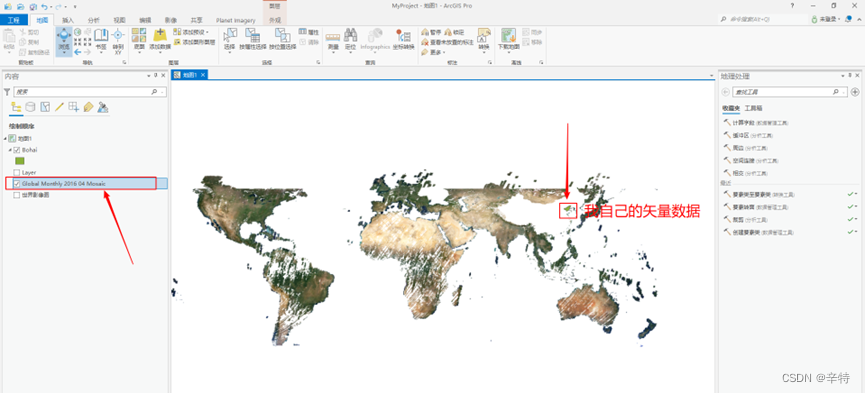Open Select By Attributes (按属性选择)

(x=253, y=39)
